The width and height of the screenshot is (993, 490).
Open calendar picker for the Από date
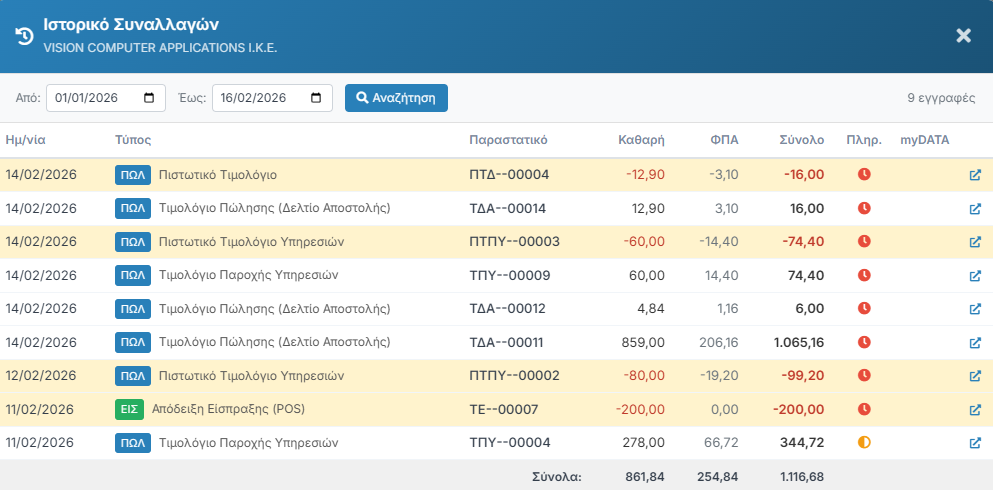(149, 98)
